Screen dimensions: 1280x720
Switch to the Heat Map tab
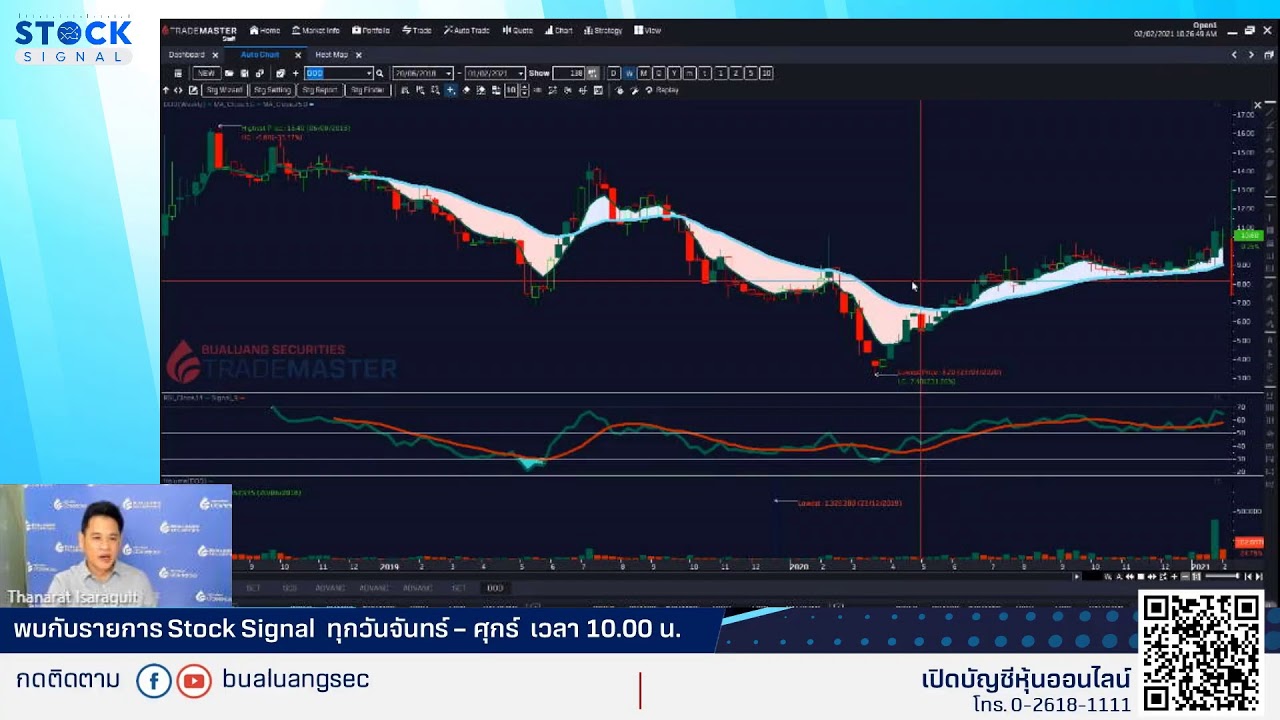tap(331, 55)
